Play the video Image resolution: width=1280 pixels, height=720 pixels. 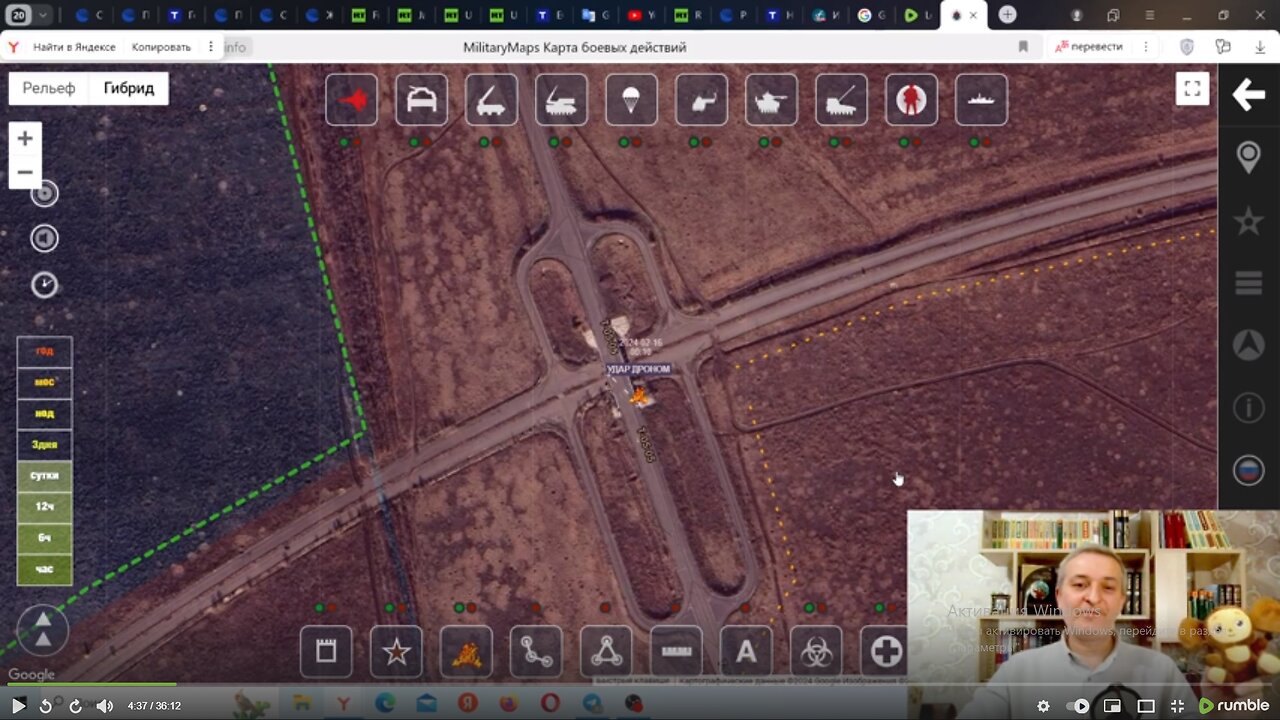click(18, 706)
